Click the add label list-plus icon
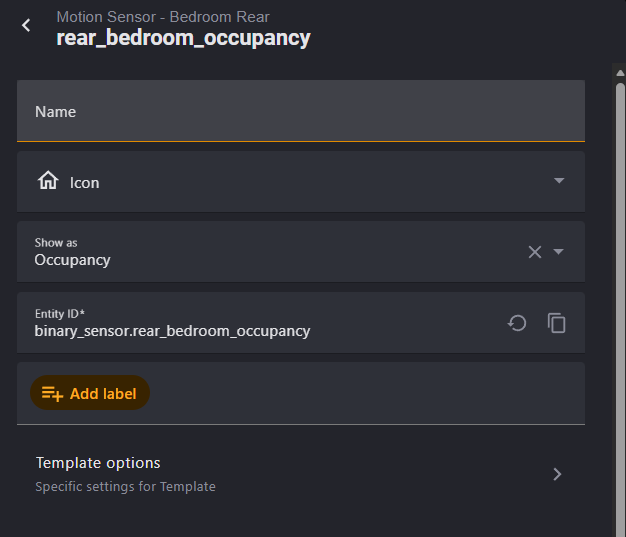 [x=52, y=393]
